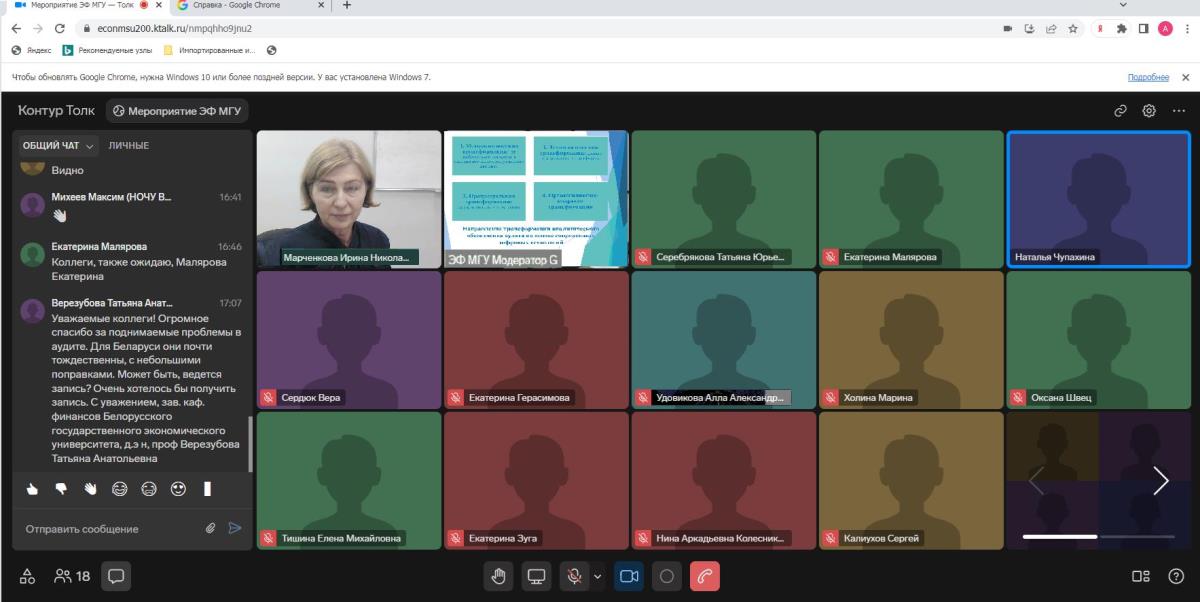
Task: Start screen sharing with the monitor icon
Action: (x=536, y=576)
